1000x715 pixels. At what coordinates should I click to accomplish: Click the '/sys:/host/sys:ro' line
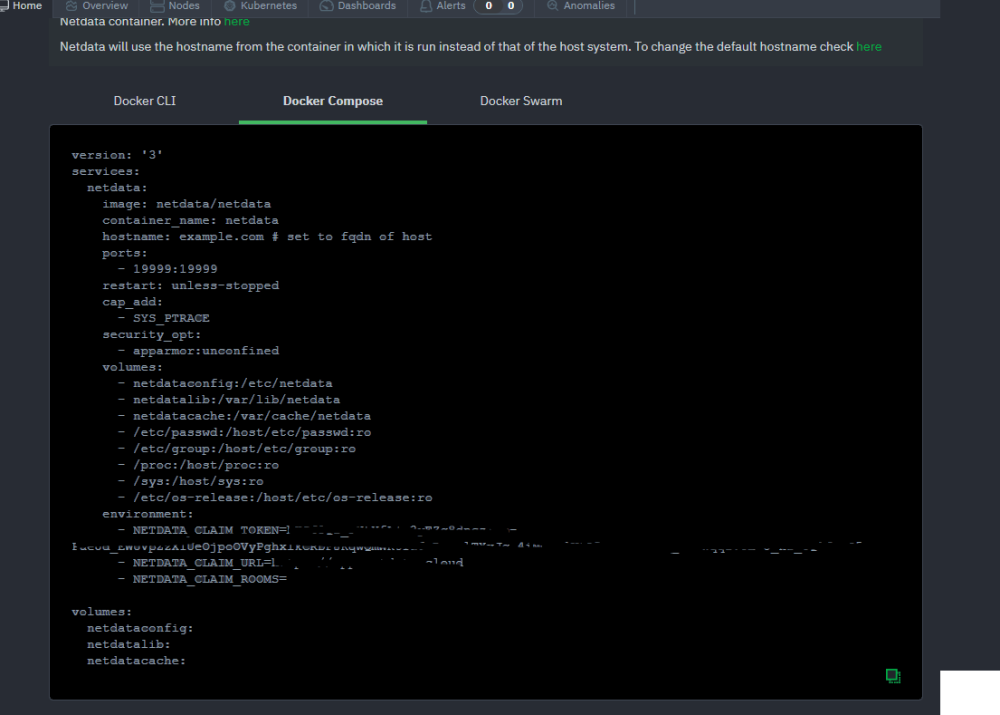191,482
